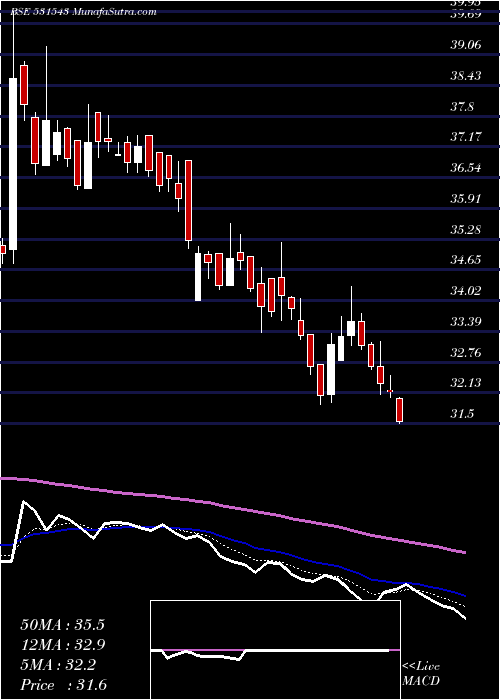Click the 34.02 price axis label
Image resolution: width=500 pixels, height=700 pixels.
tap(466, 291)
